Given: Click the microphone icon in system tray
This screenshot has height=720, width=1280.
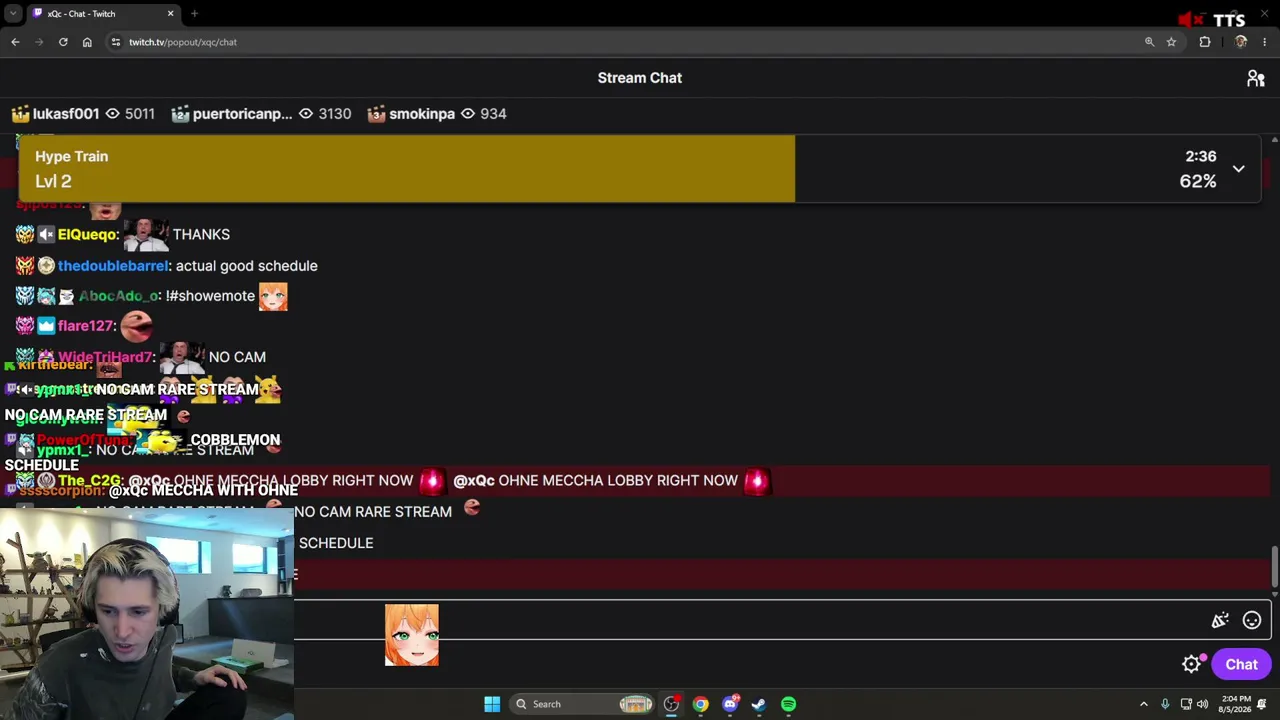Looking at the screenshot, I should click(1165, 704).
